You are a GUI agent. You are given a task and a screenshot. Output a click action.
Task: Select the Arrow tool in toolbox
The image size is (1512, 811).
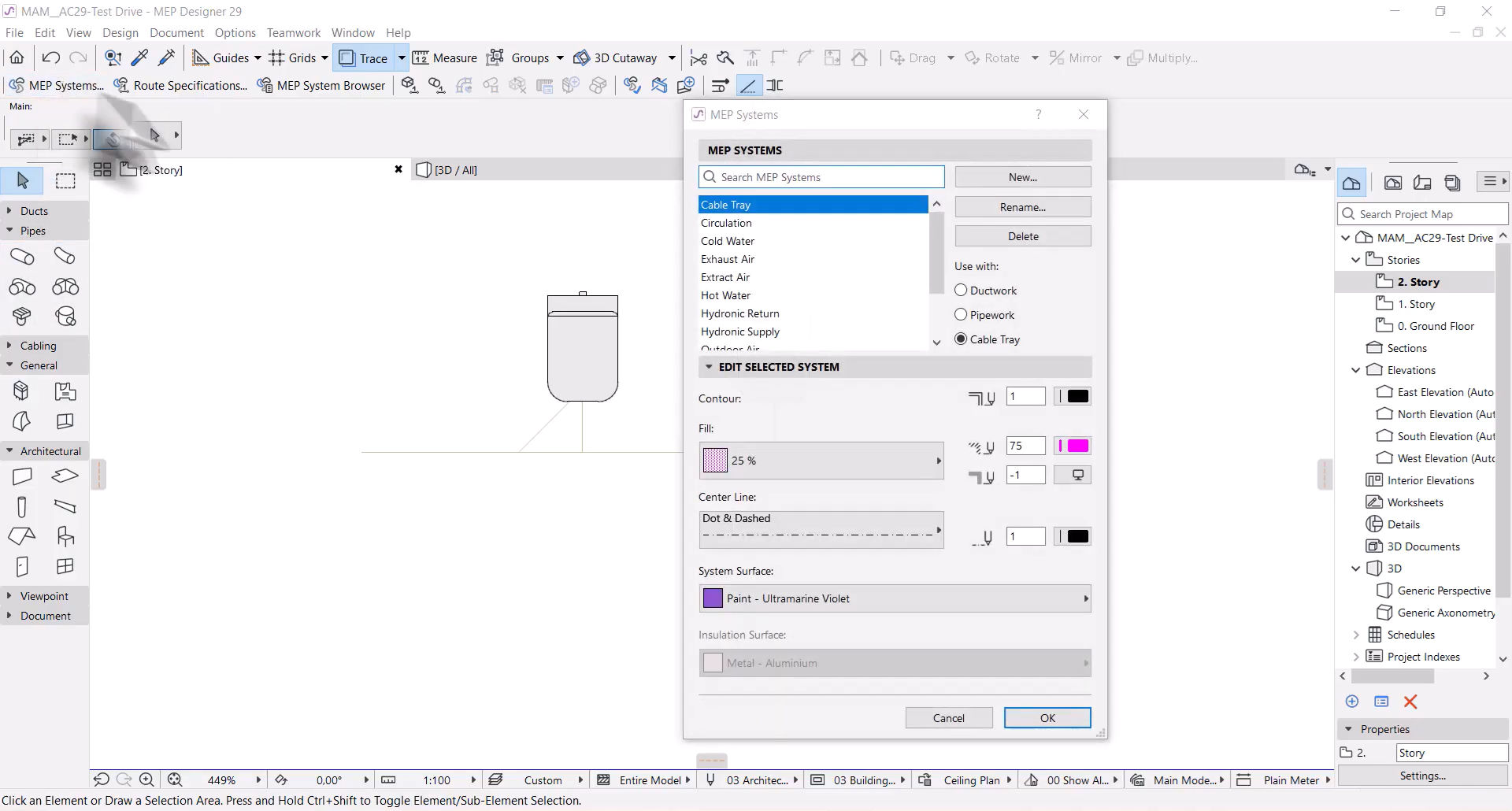point(22,180)
